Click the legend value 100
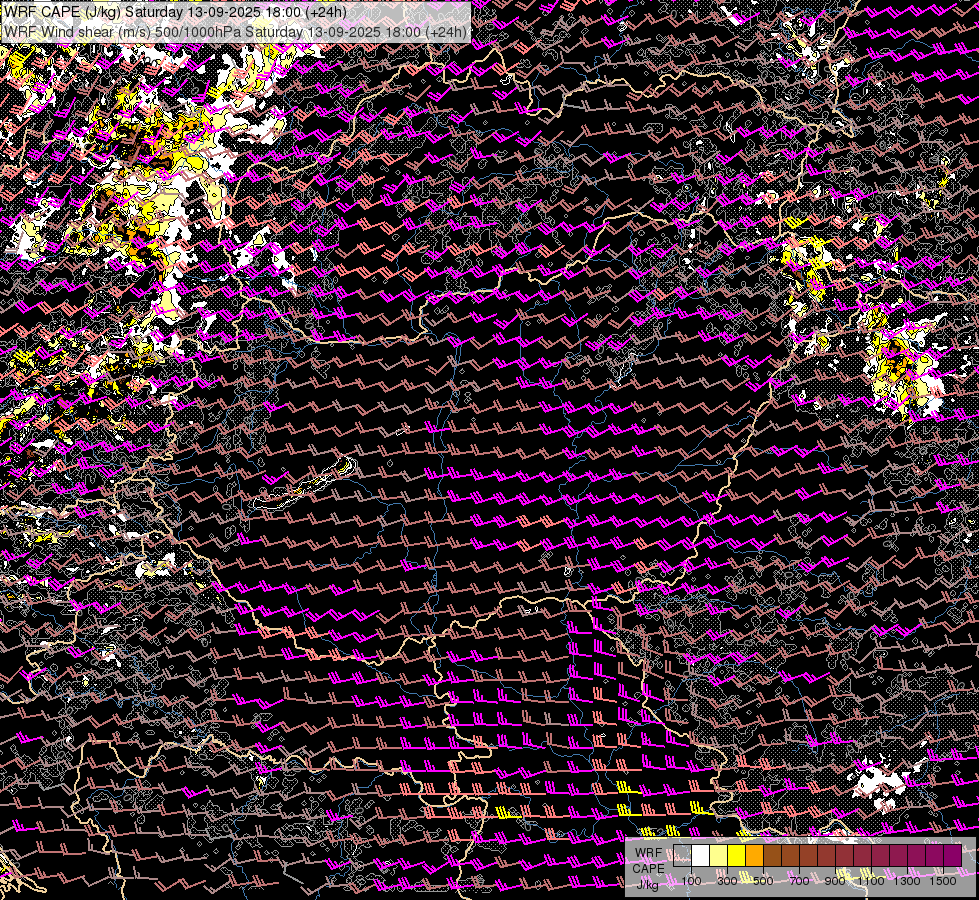979x900 pixels. pyautogui.click(x=691, y=881)
